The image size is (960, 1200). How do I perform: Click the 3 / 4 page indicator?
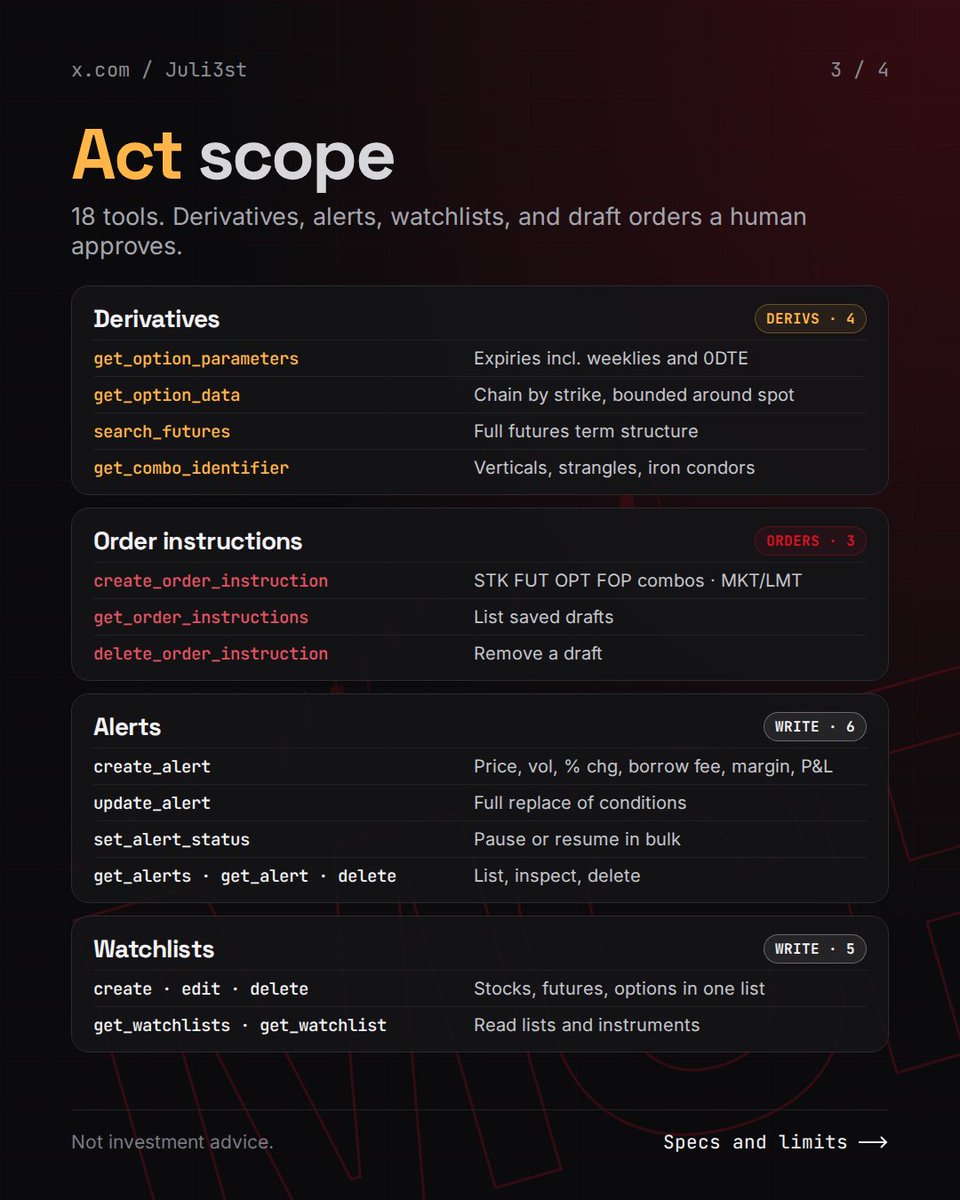859,70
